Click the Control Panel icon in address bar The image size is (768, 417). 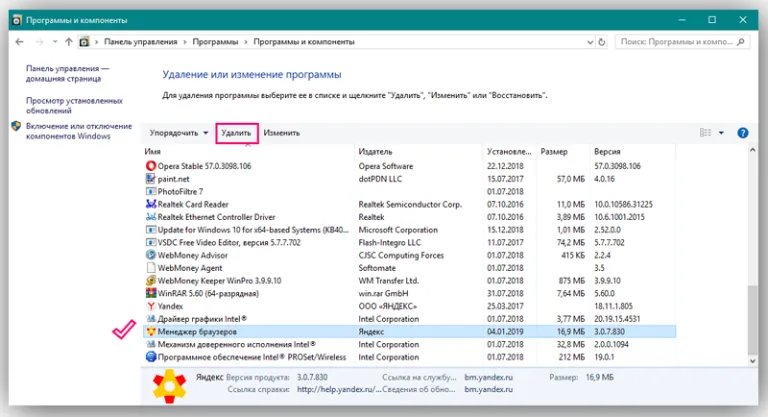(84, 42)
